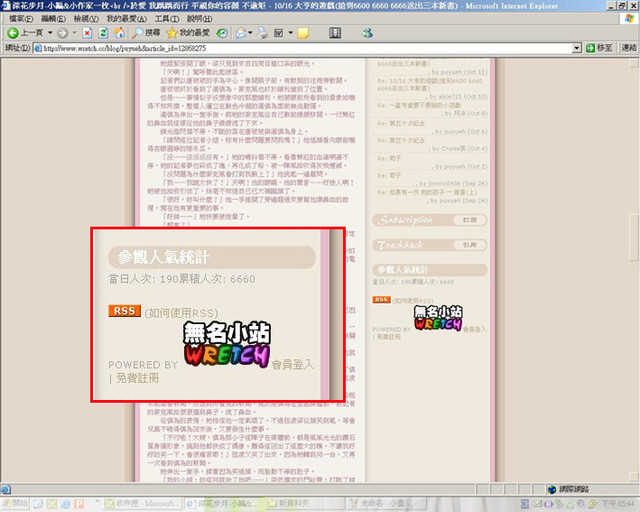Click the address bar URL field
This screenshot has height=512, width=640.
[x=307, y=48]
